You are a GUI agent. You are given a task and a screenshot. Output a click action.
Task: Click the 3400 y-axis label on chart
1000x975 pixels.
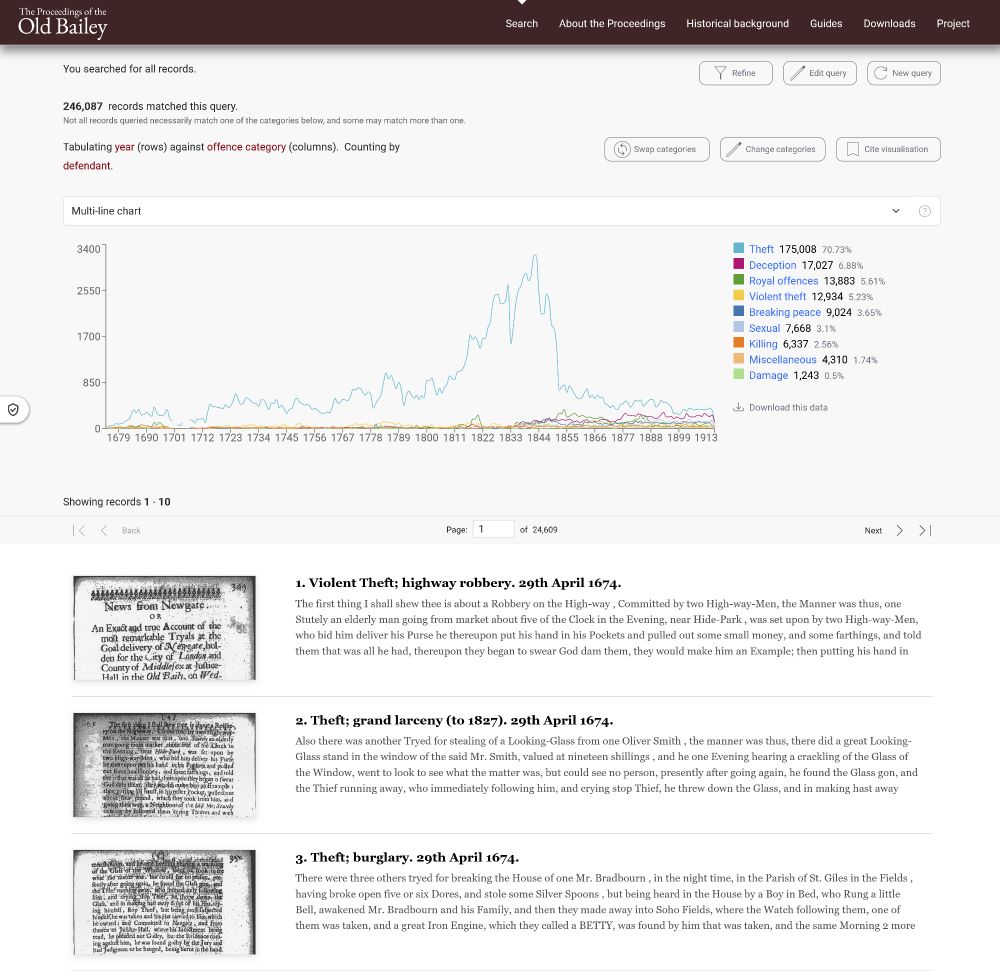(89, 249)
